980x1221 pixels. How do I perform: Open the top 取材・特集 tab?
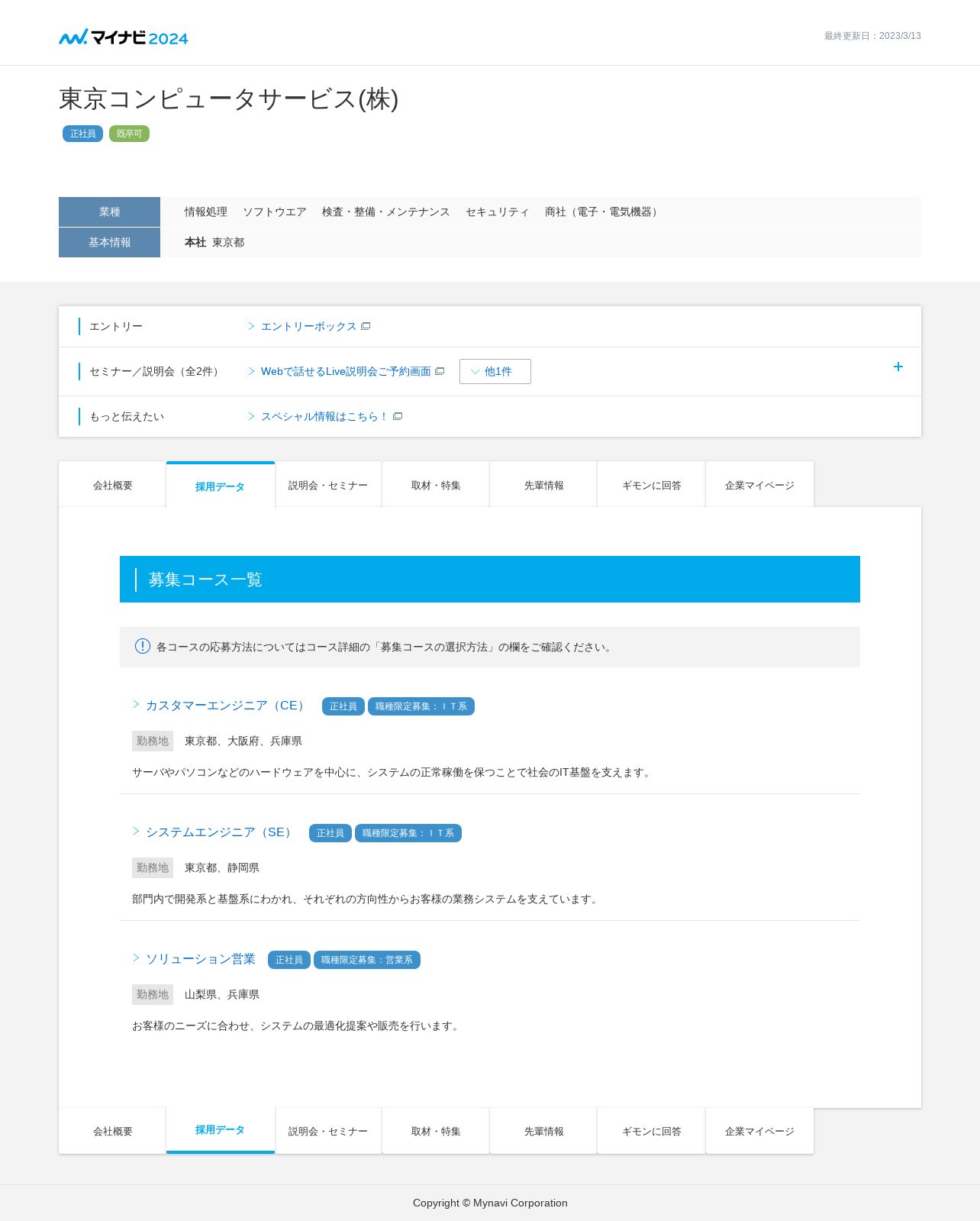[x=436, y=484]
